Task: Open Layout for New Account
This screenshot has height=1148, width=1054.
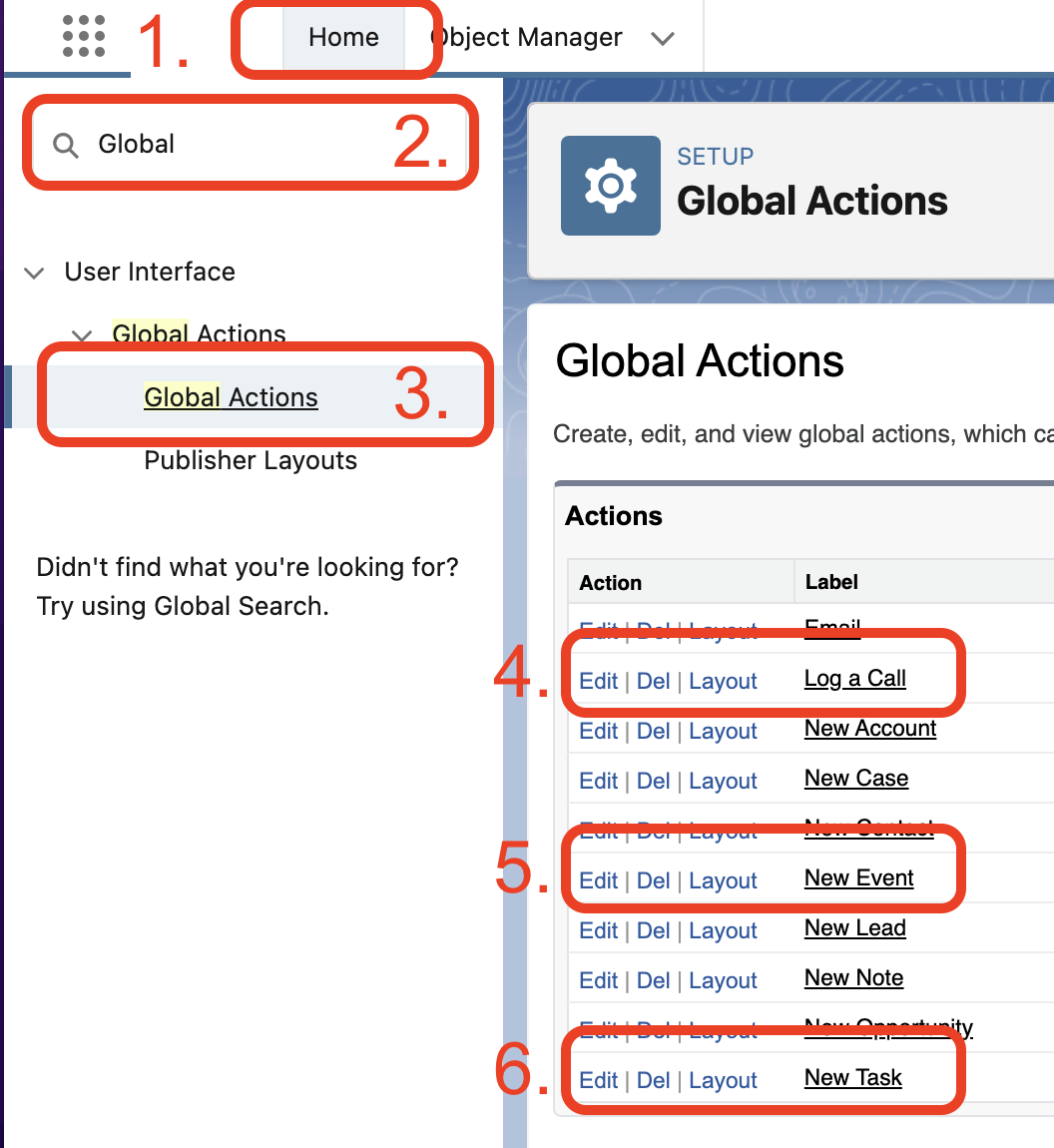Action: [x=723, y=732]
